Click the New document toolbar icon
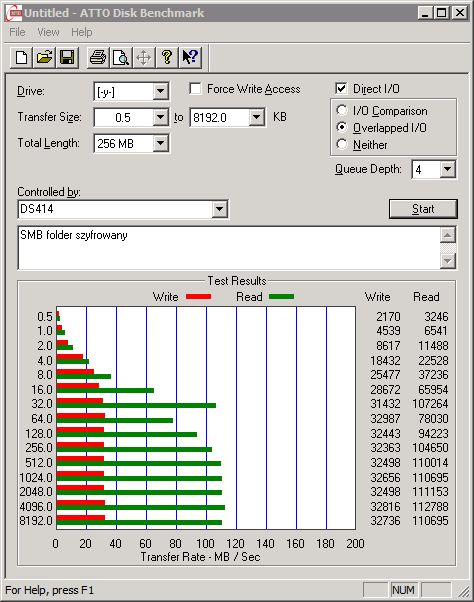Image resolution: width=474 pixels, height=602 pixels. click(x=21, y=58)
